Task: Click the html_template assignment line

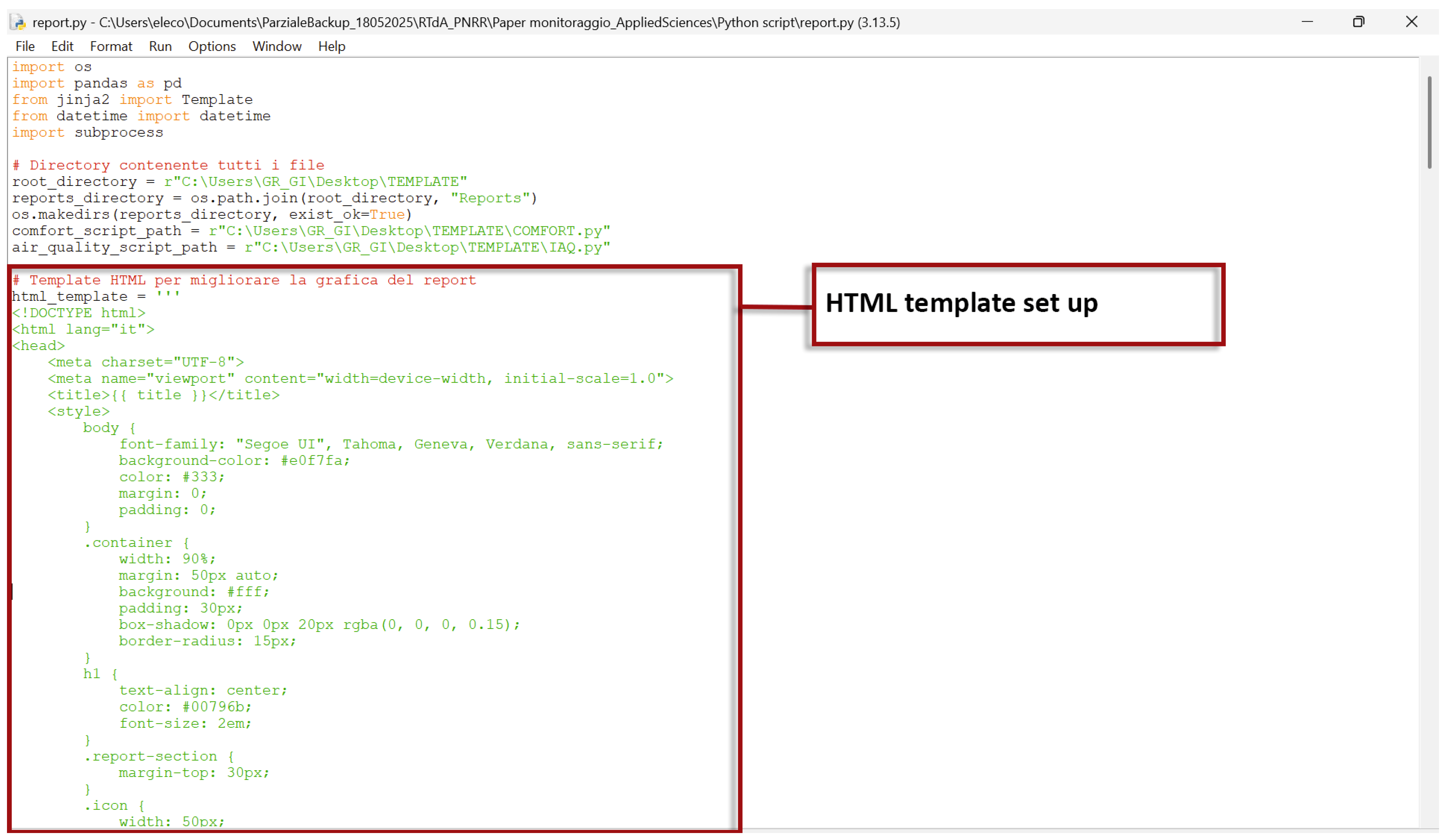Action: click(x=96, y=297)
